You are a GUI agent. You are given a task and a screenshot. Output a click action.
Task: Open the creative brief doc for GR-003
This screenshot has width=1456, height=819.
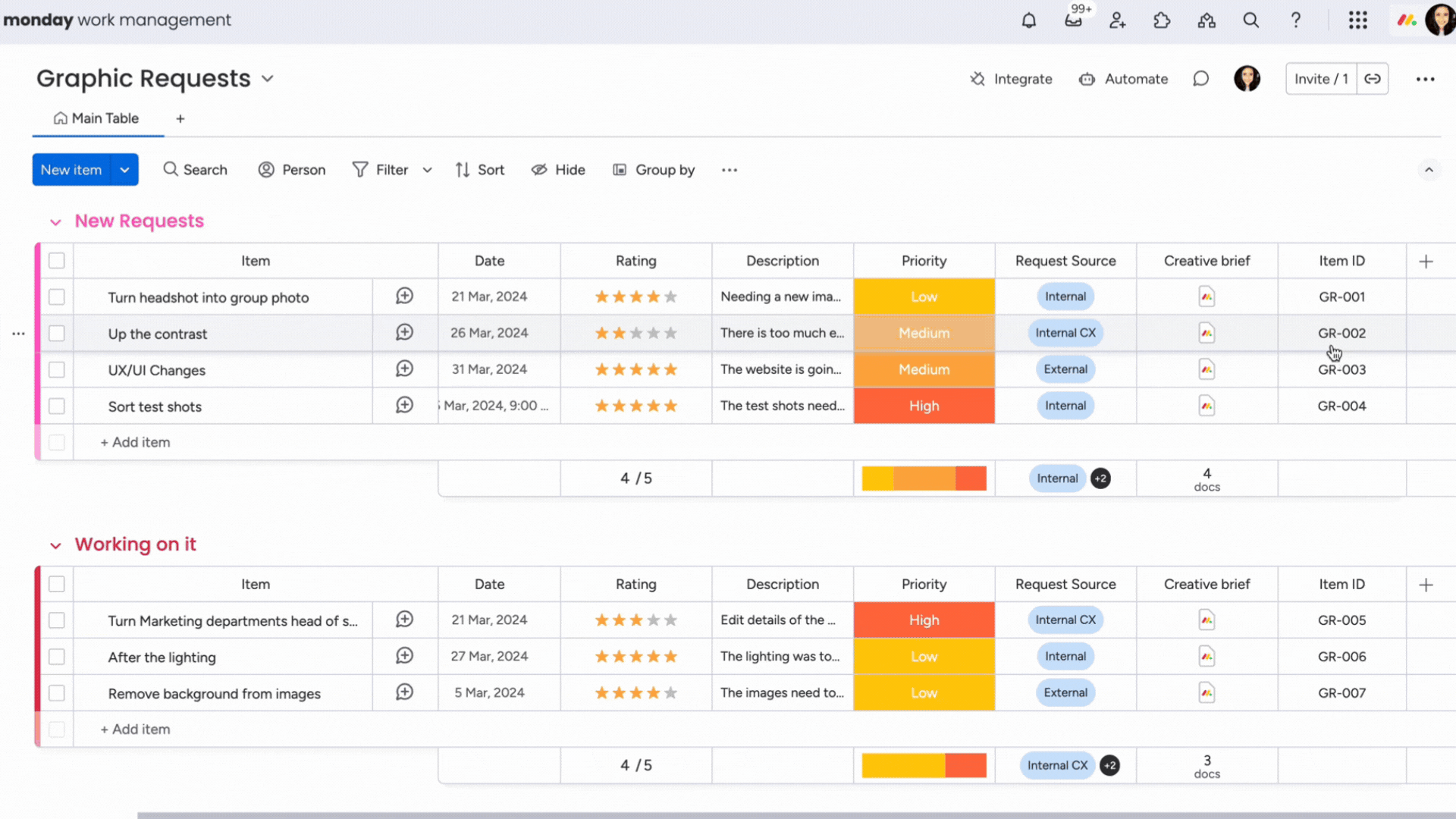click(1207, 369)
